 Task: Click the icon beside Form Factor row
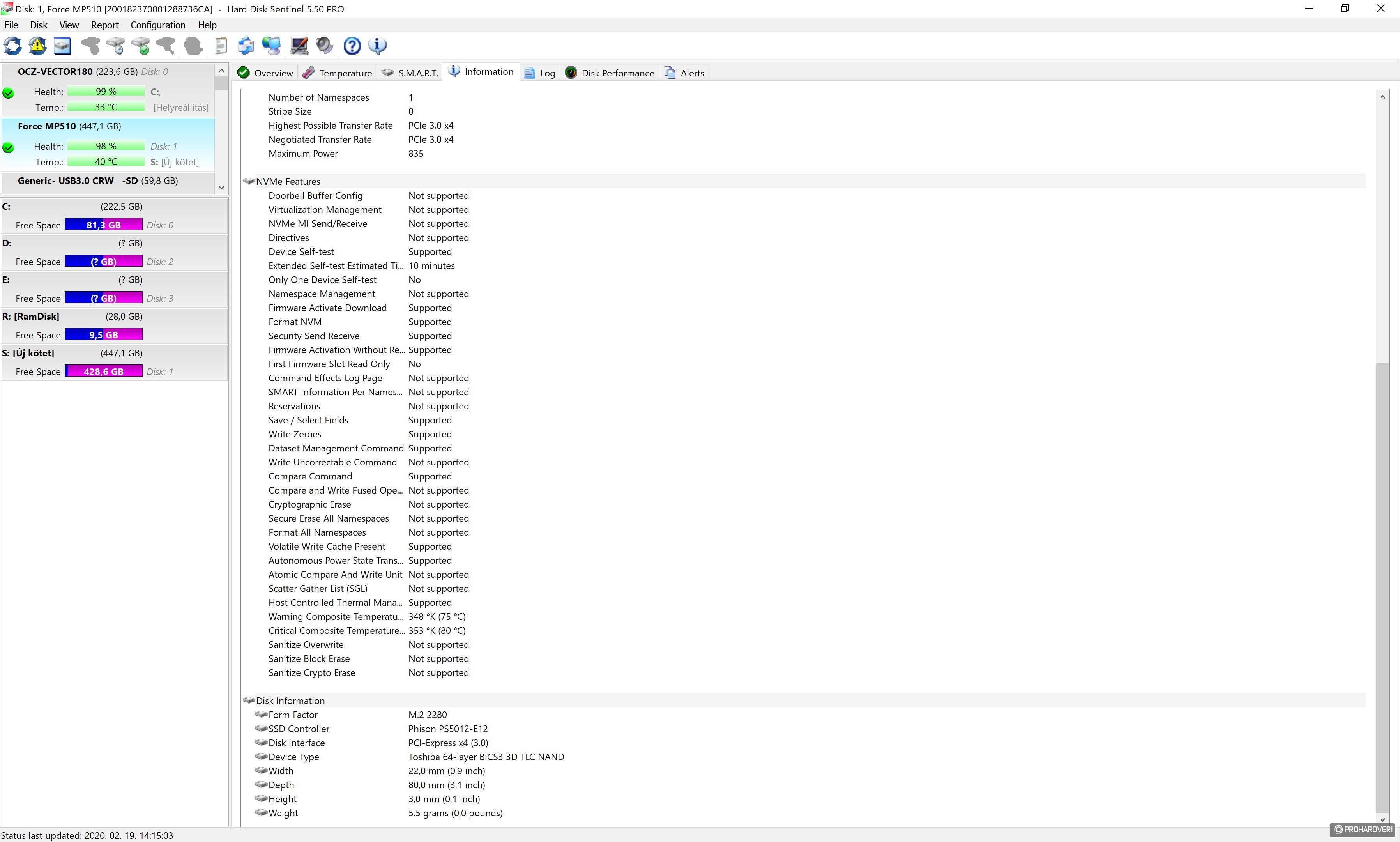click(x=261, y=715)
